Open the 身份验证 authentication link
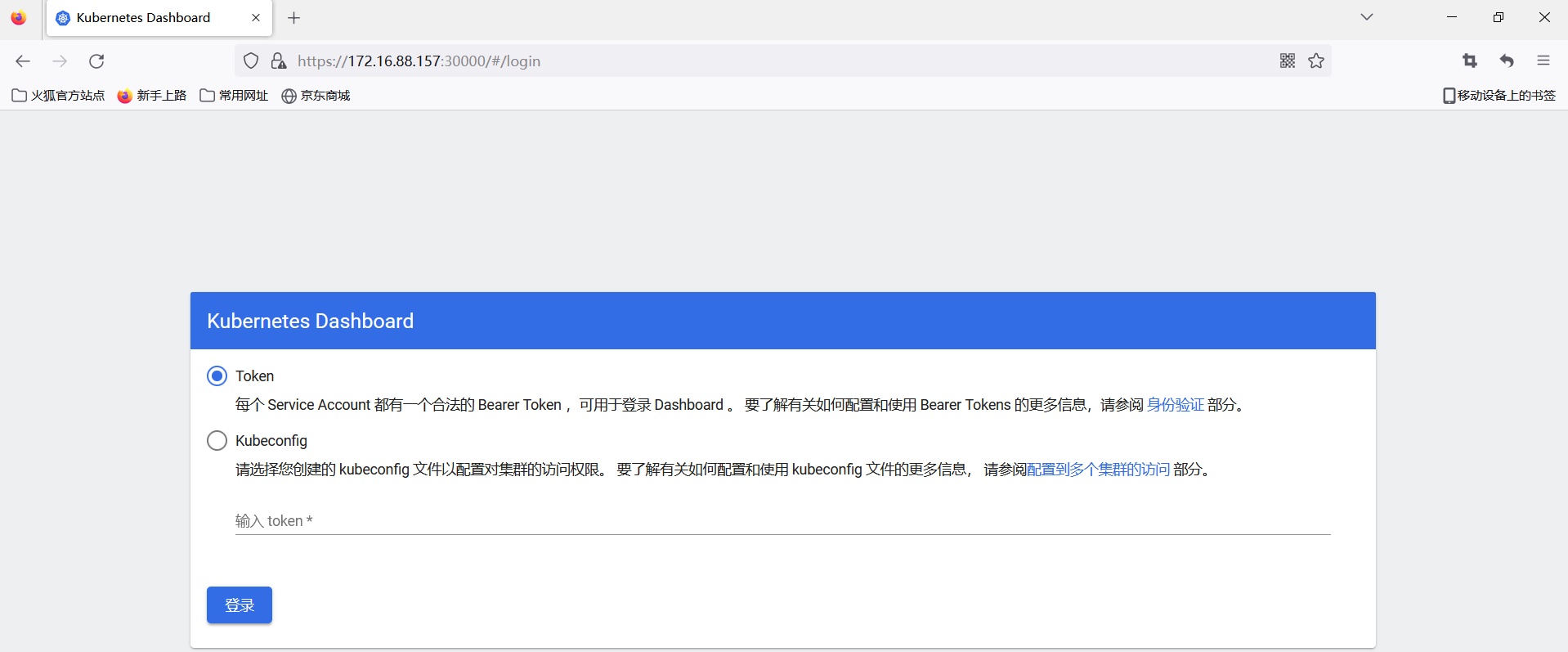Viewport: 1568px width, 652px height. coord(1175,404)
